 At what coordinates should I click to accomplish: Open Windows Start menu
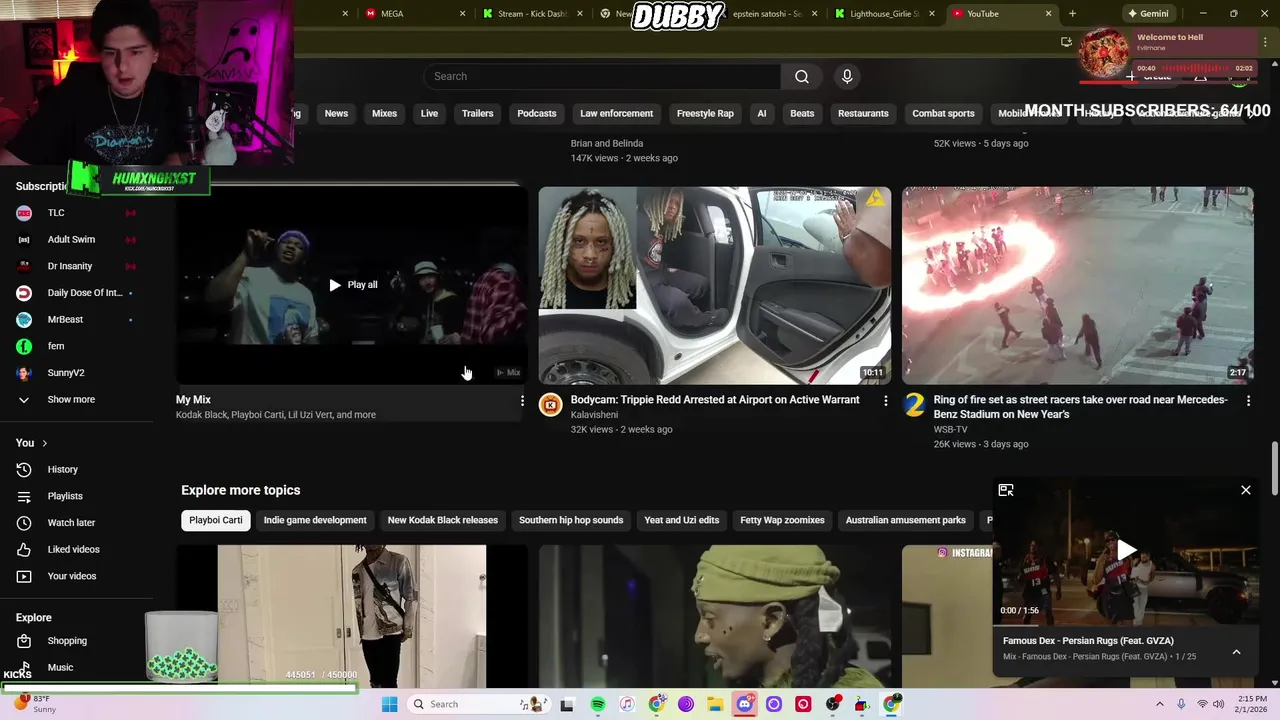coord(389,704)
